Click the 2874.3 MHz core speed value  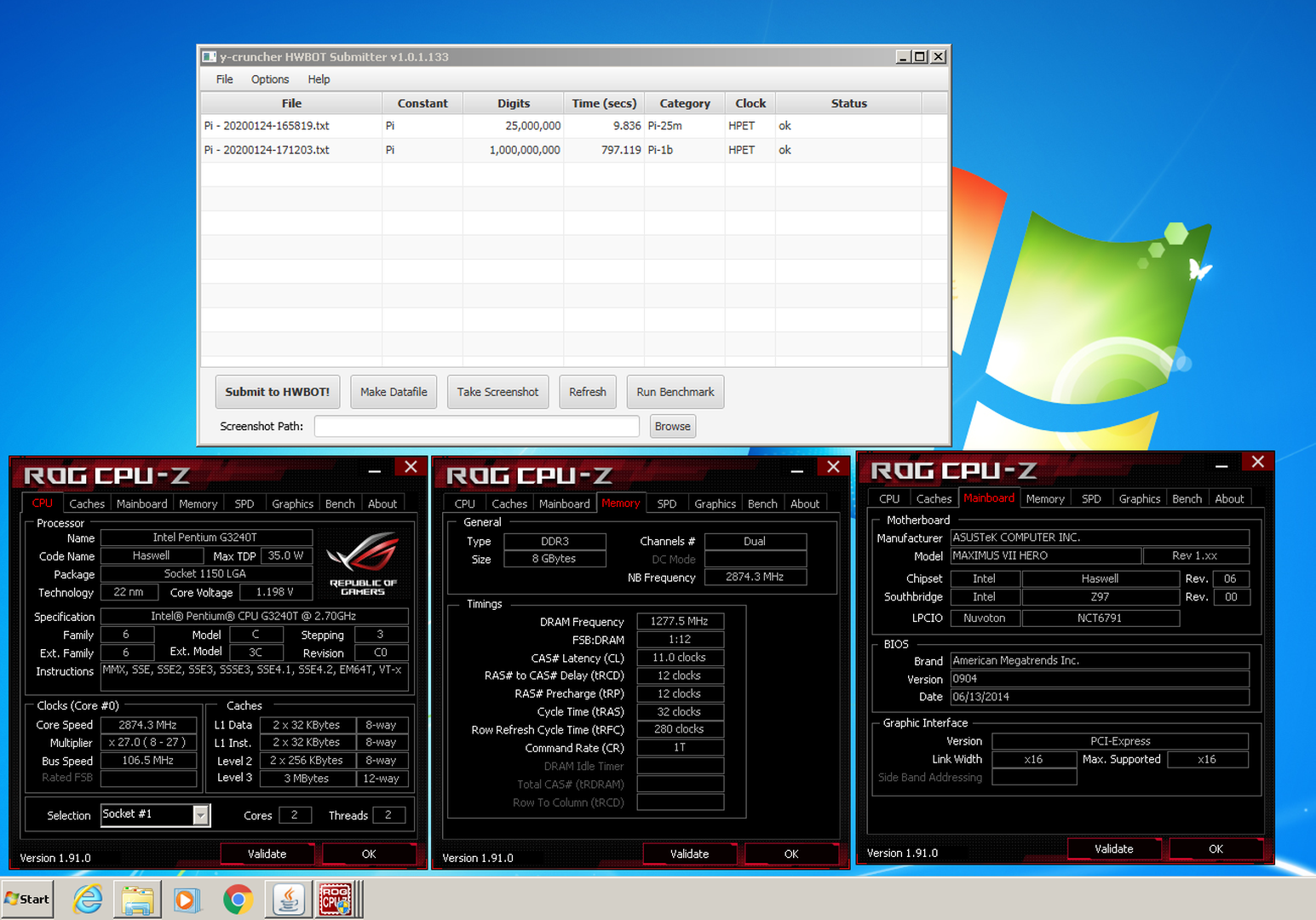coord(148,725)
